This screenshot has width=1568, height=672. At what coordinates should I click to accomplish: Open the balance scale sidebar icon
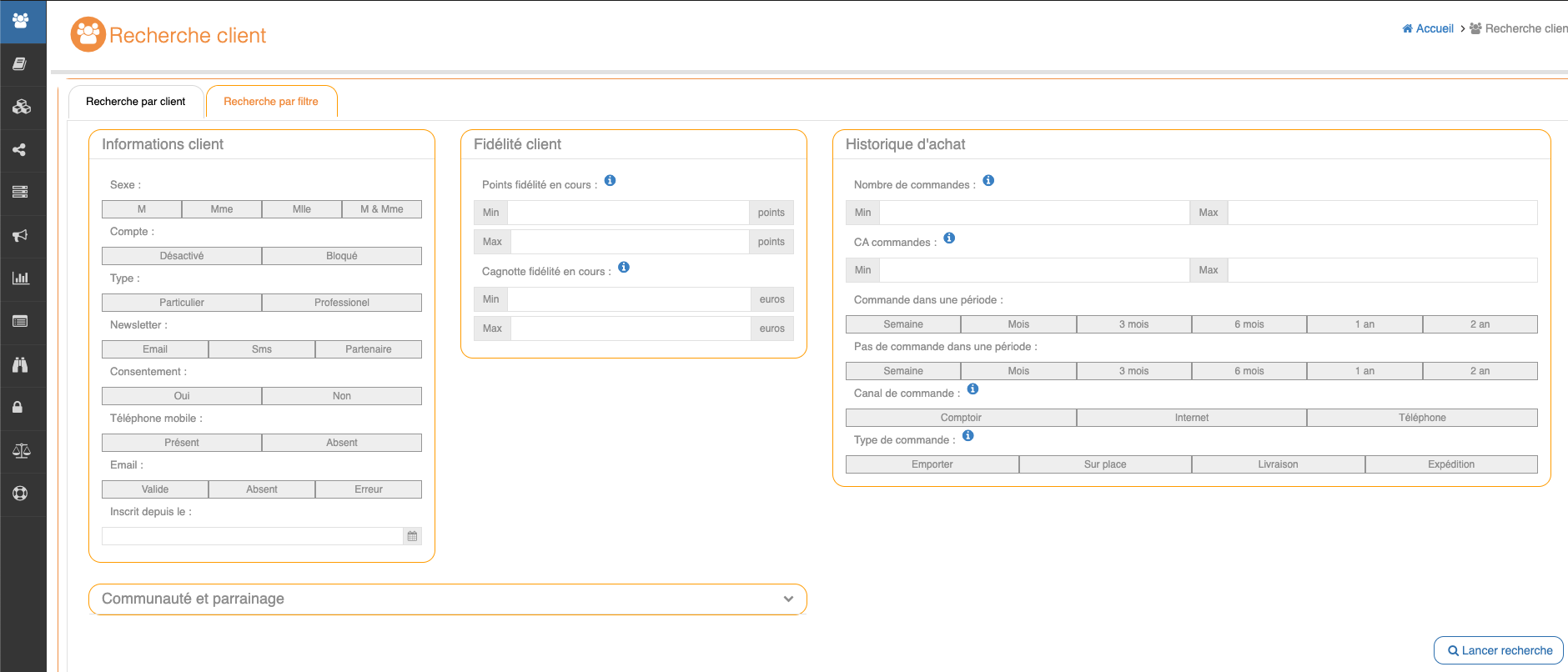(x=21, y=451)
